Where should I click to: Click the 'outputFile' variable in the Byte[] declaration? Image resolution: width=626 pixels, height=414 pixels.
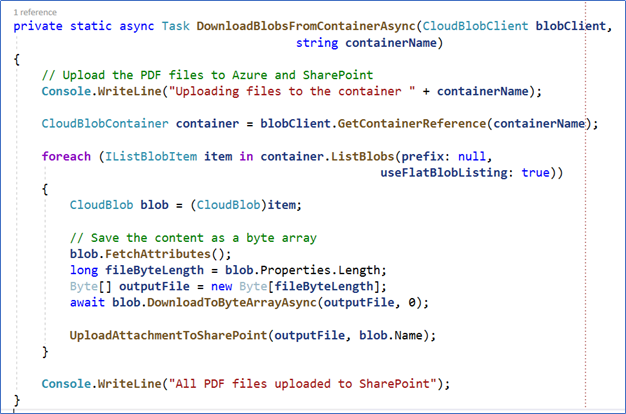click(x=155, y=286)
